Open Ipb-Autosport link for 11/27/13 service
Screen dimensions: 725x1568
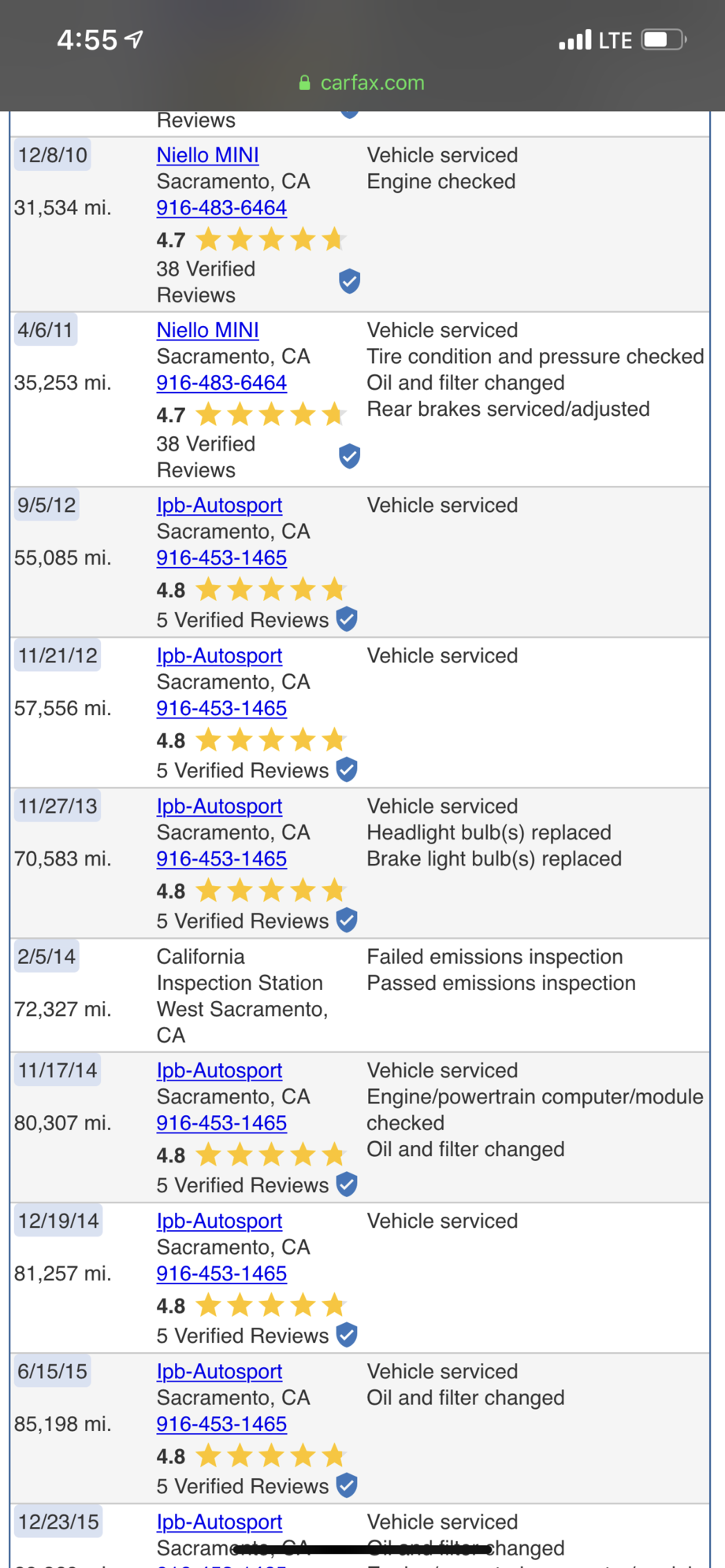219,806
